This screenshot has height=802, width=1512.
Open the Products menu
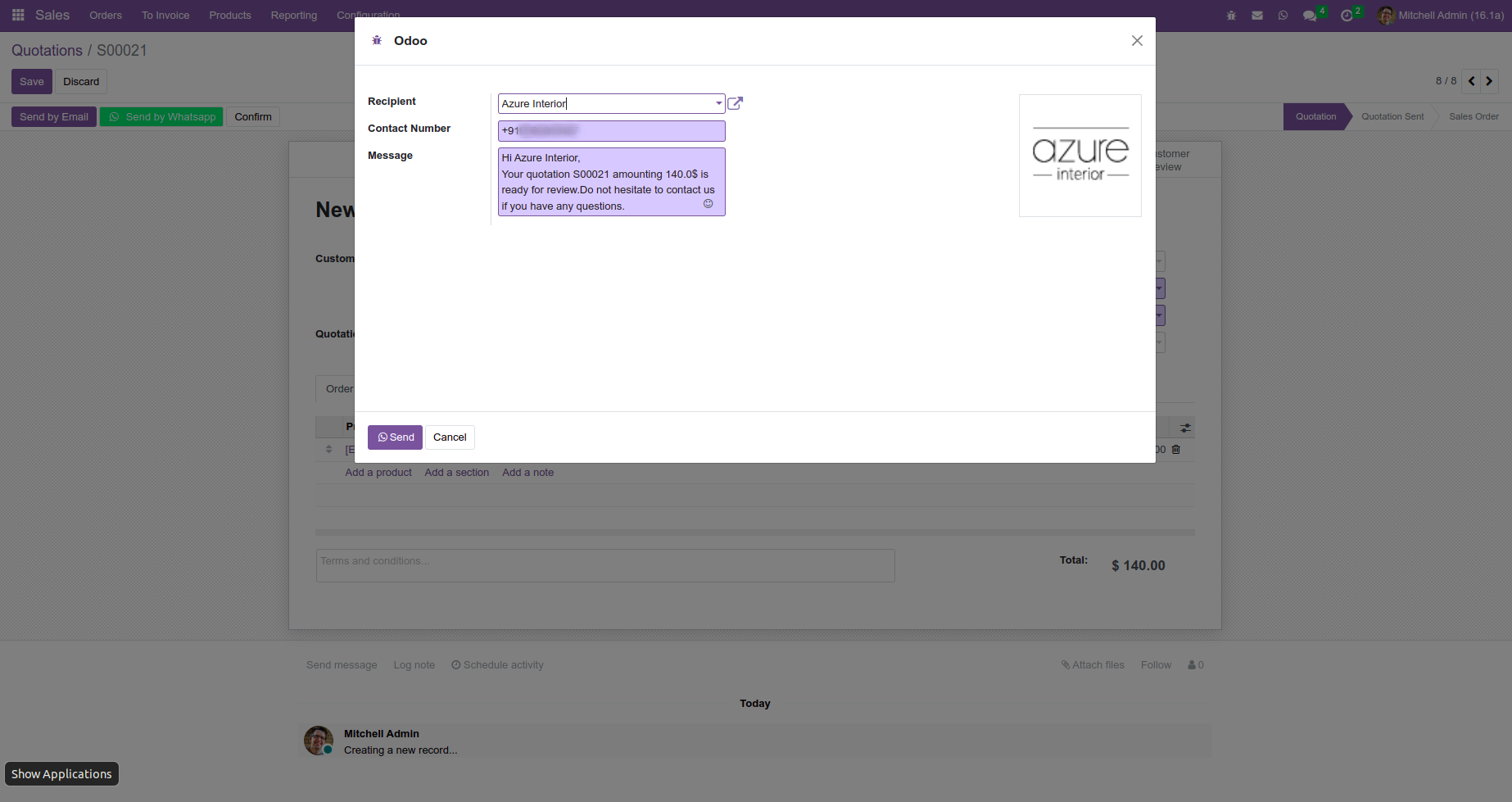click(230, 15)
